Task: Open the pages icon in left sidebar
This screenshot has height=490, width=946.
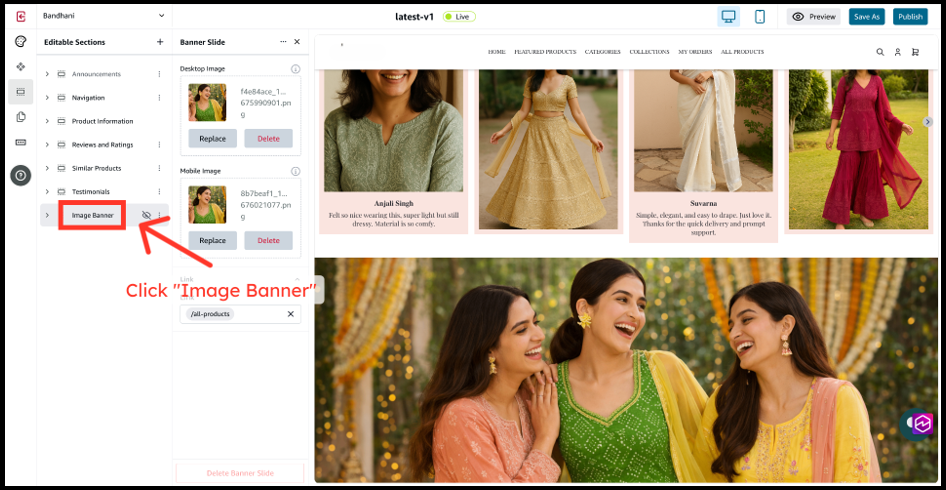Action: tap(20, 117)
